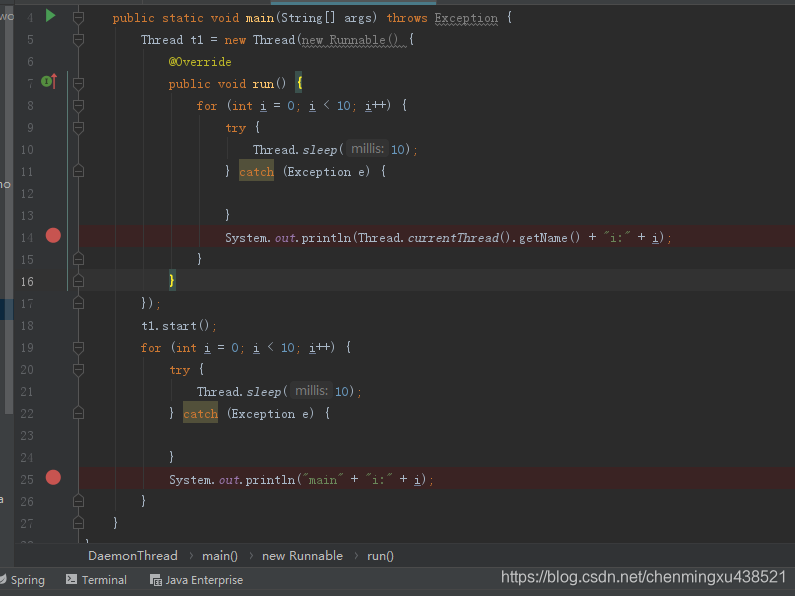Toggle off the breakpoint on line 25
The height and width of the screenshot is (596, 795).
(x=53, y=477)
